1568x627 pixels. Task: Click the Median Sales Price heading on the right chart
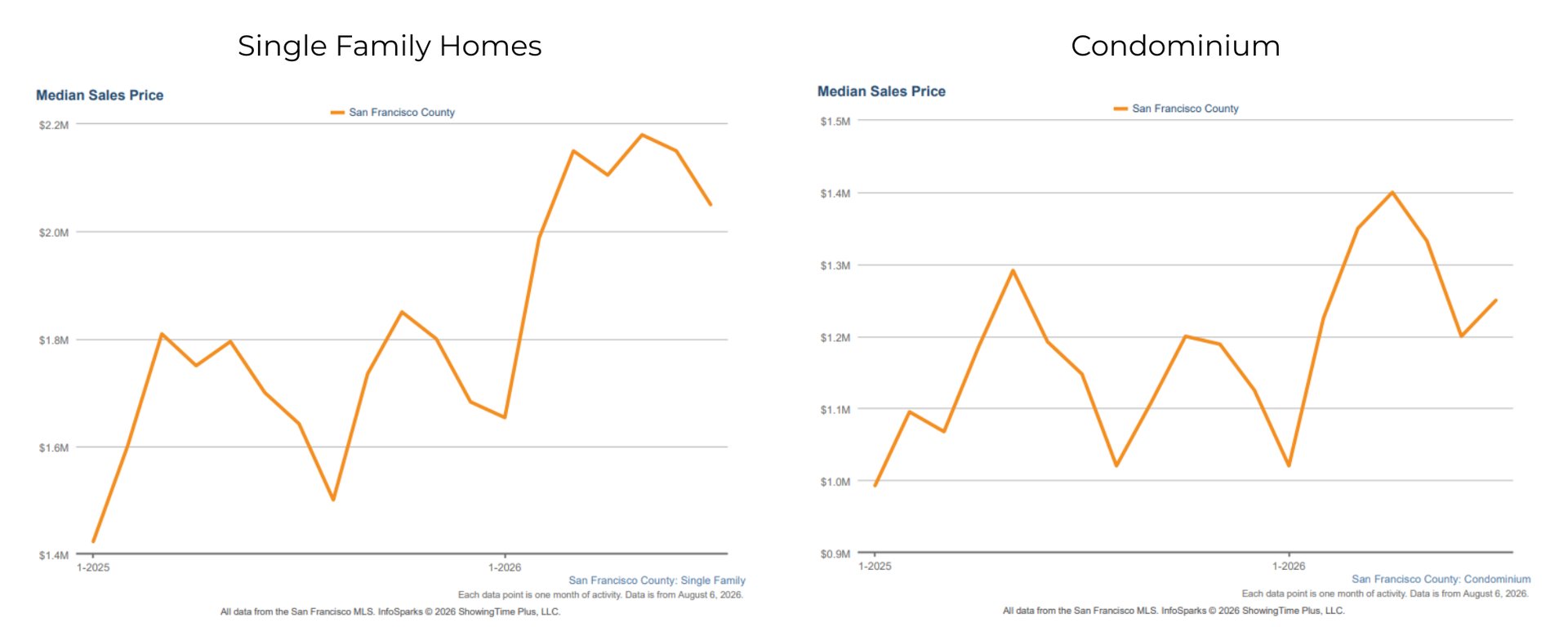click(881, 91)
